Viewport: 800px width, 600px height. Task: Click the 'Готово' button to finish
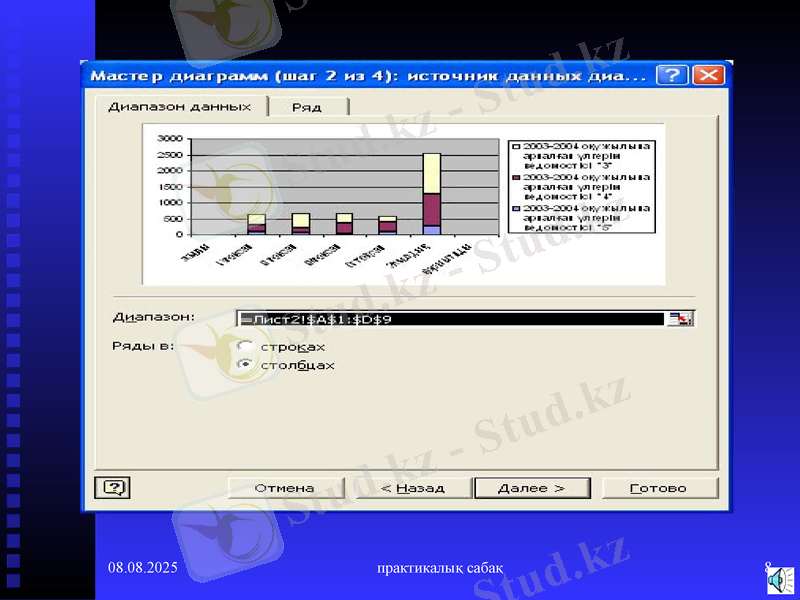[x=659, y=487]
